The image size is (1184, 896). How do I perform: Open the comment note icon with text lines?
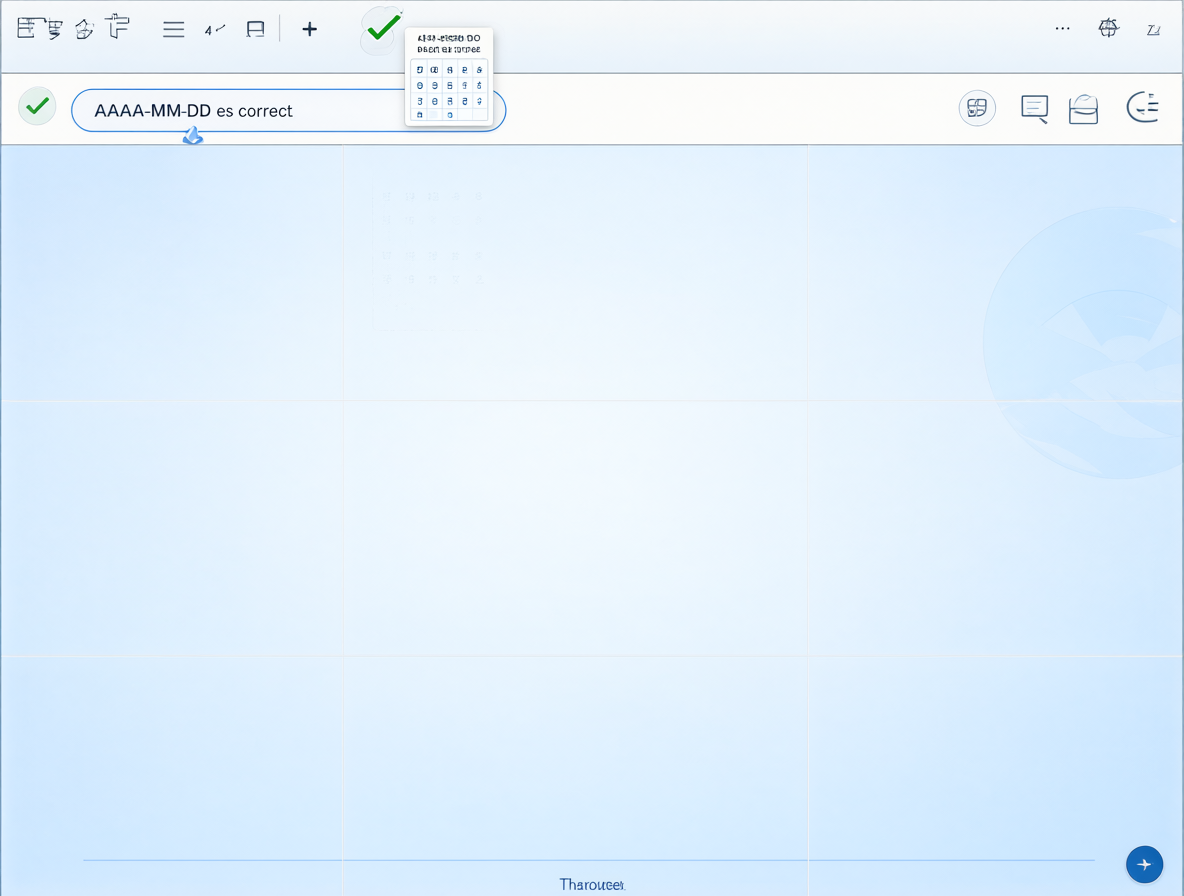1034,109
